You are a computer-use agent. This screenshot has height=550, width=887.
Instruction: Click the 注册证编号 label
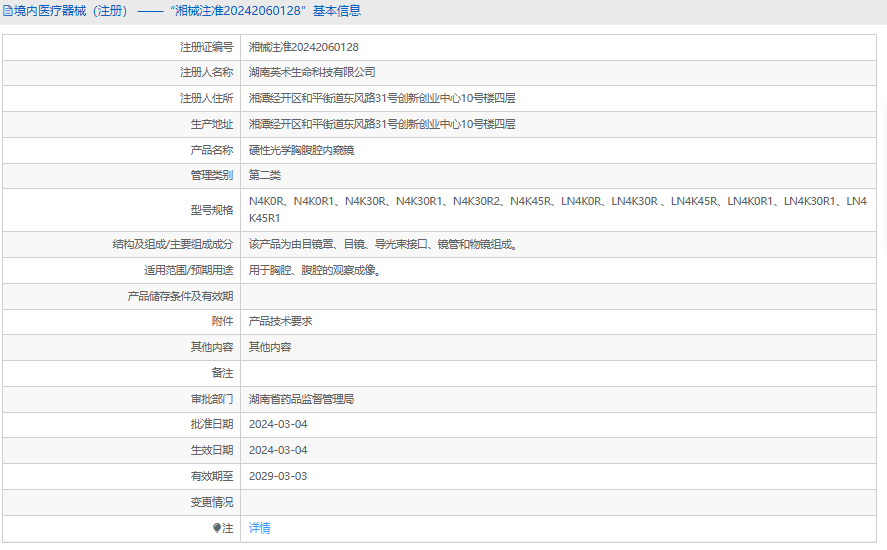coord(206,47)
